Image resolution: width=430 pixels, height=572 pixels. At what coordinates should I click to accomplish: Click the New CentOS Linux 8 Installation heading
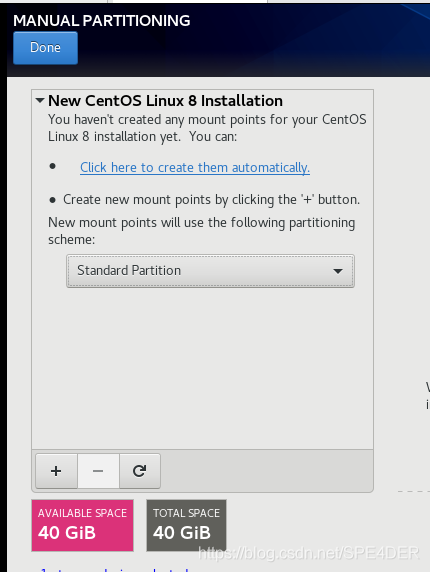pos(165,101)
